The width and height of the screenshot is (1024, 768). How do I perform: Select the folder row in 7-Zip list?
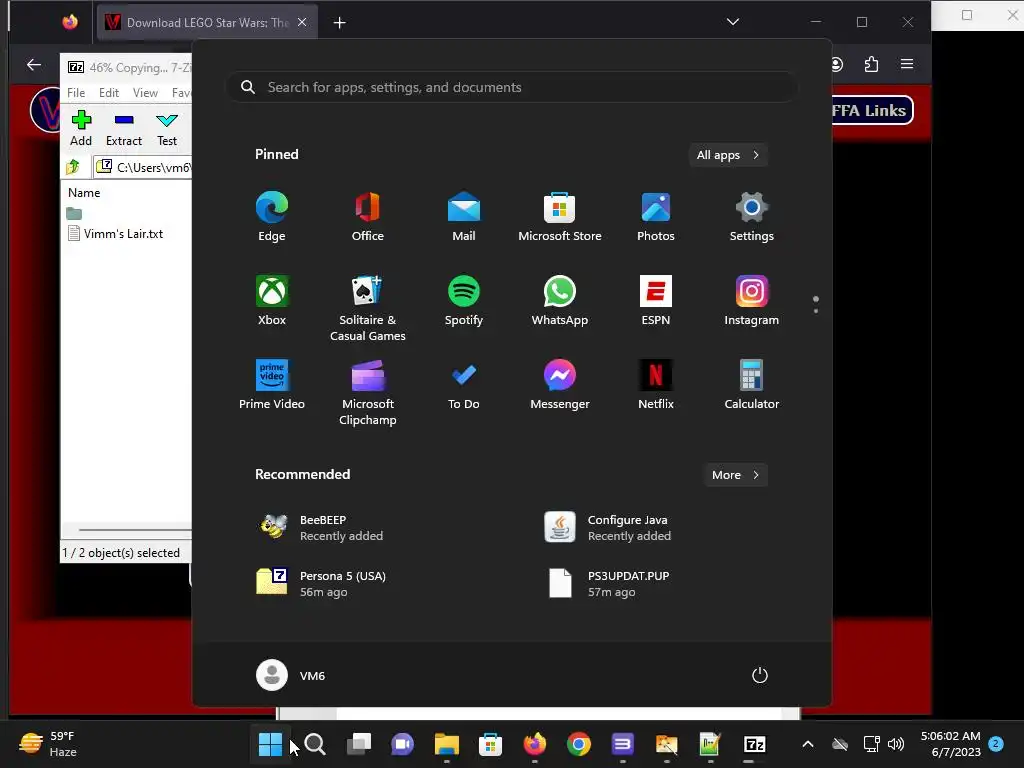point(74,214)
